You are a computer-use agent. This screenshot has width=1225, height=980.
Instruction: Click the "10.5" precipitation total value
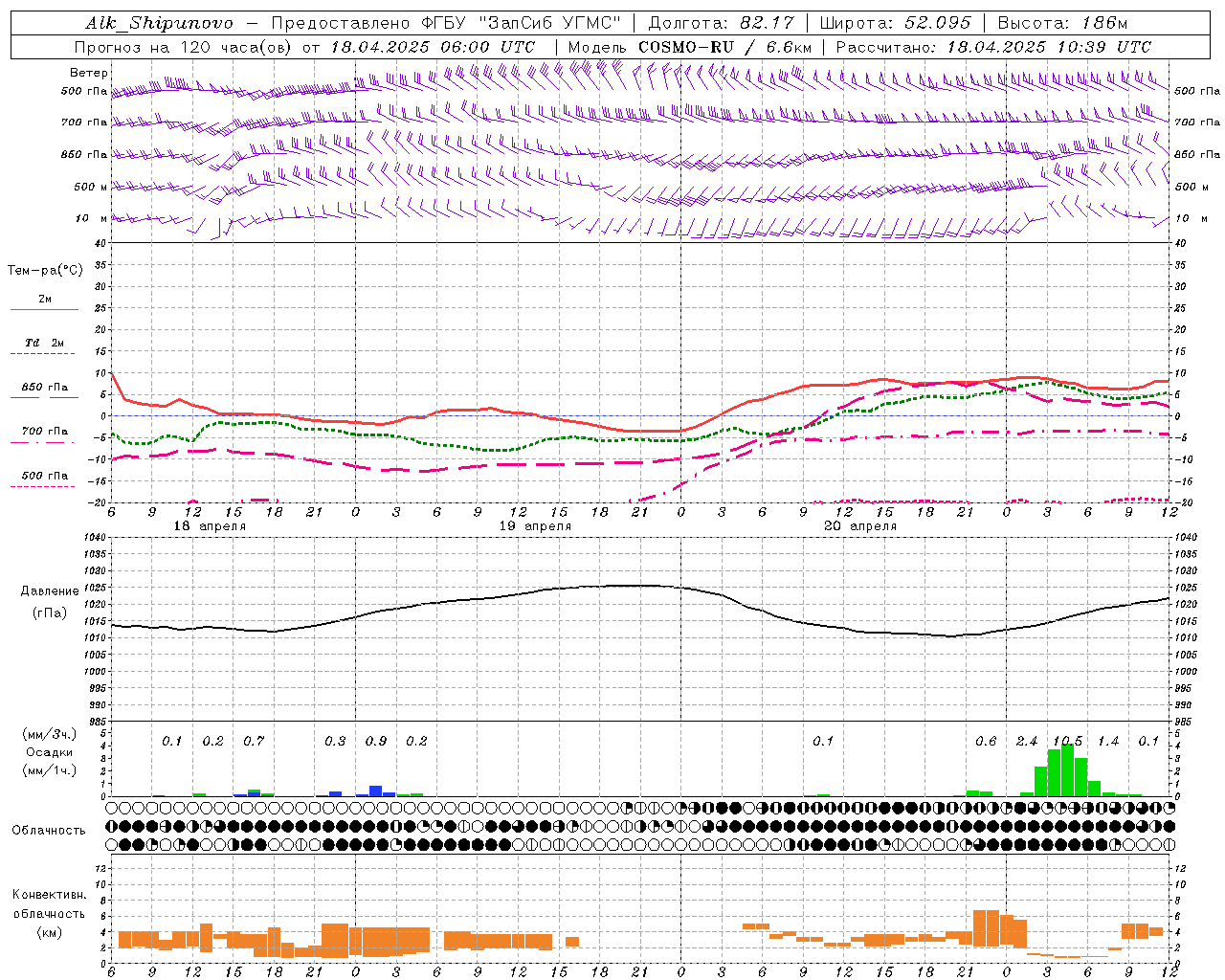click(1068, 741)
